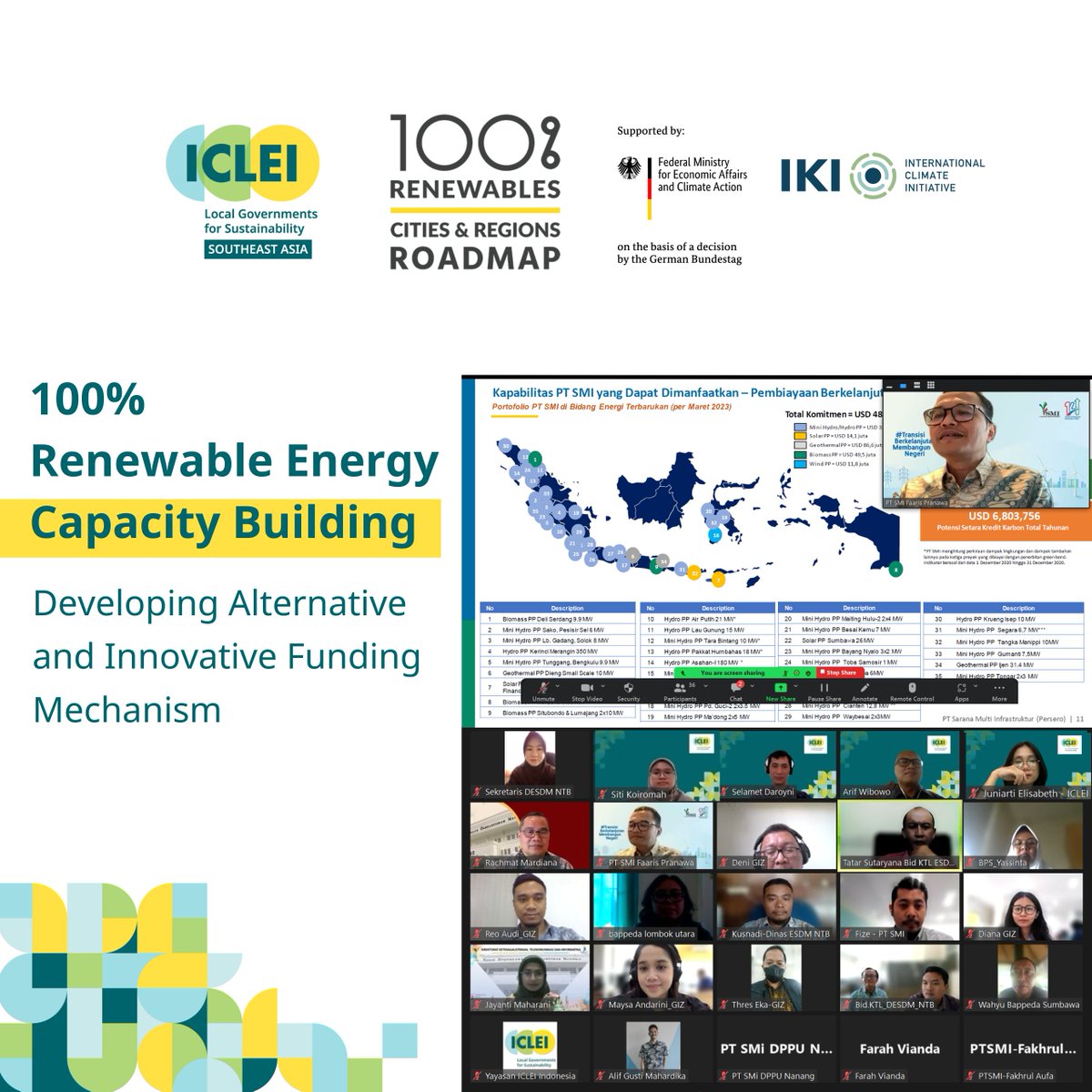Select the Annotate pencil icon
The width and height of the screenshot is (1092, 1092).
tap(864, 687)
